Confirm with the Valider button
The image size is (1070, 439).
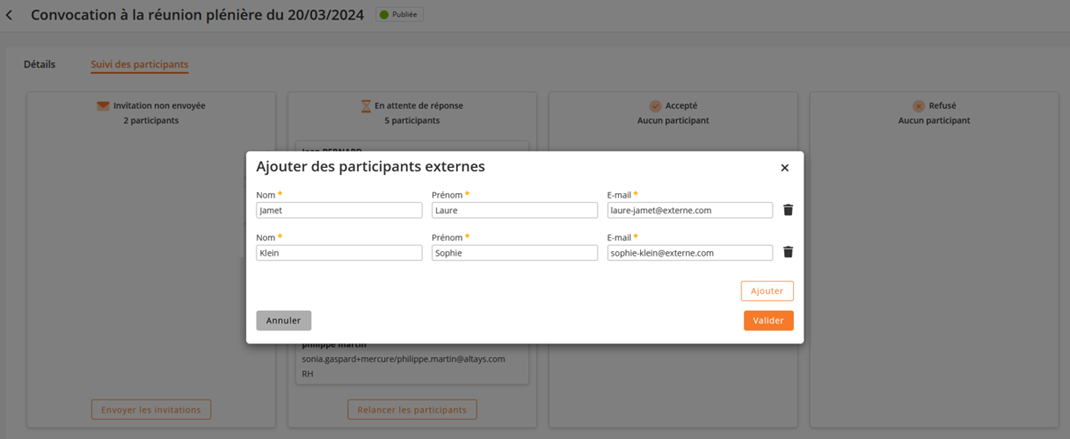(768, 320)
